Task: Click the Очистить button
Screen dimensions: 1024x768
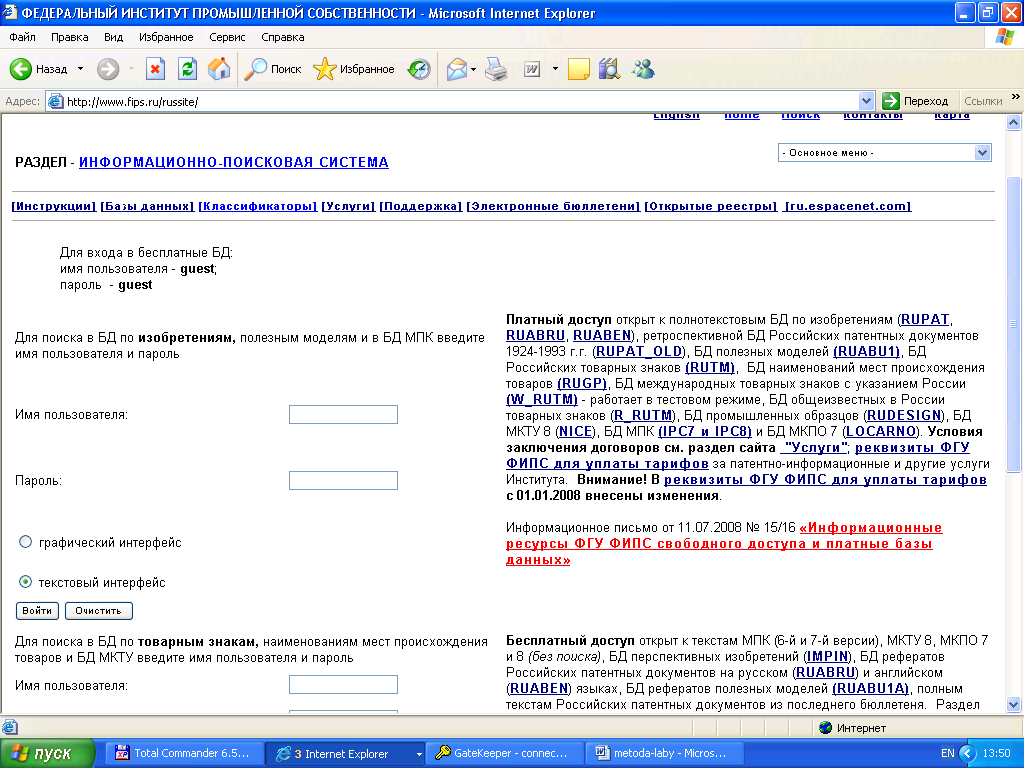Action: pyautogui.click(x=99, y=611)
